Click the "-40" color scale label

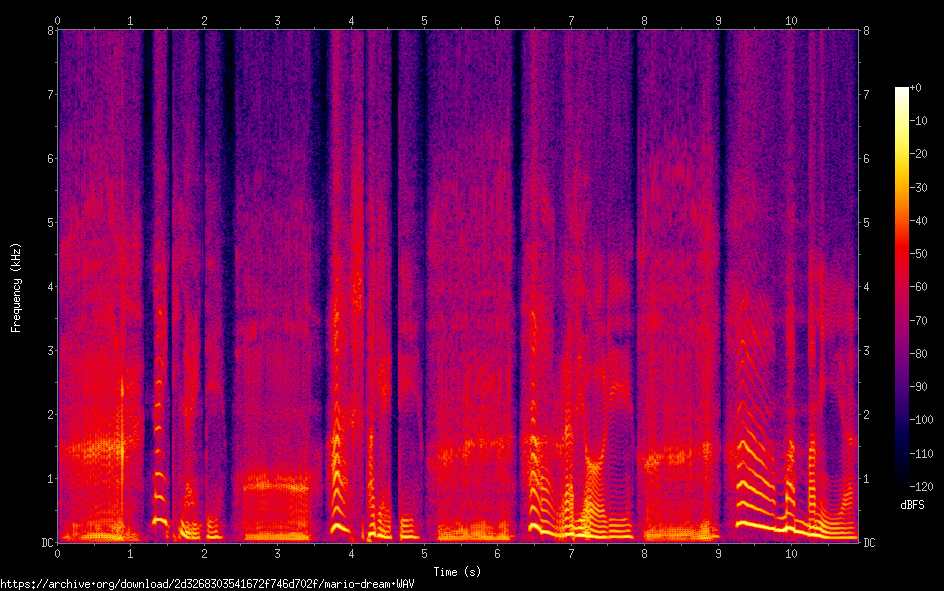[918, 221]
